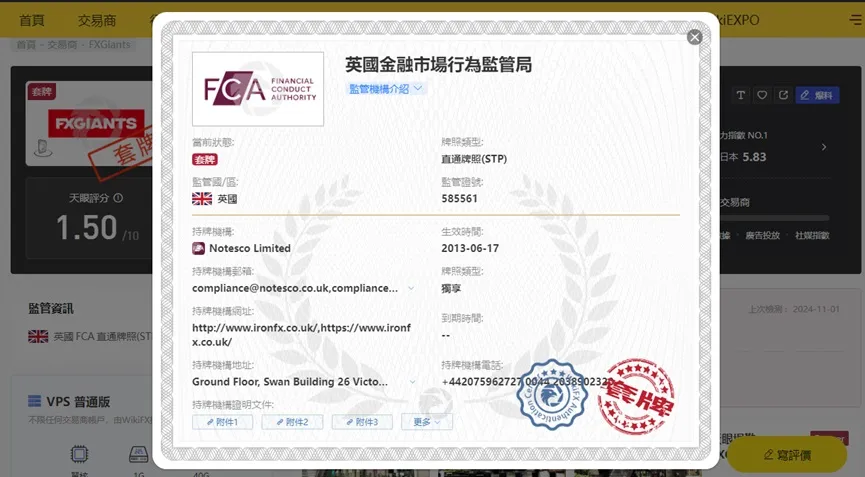Click the CPU chip icon under VPS
Viewport: 865px width, 477px height.
[79, 454]
